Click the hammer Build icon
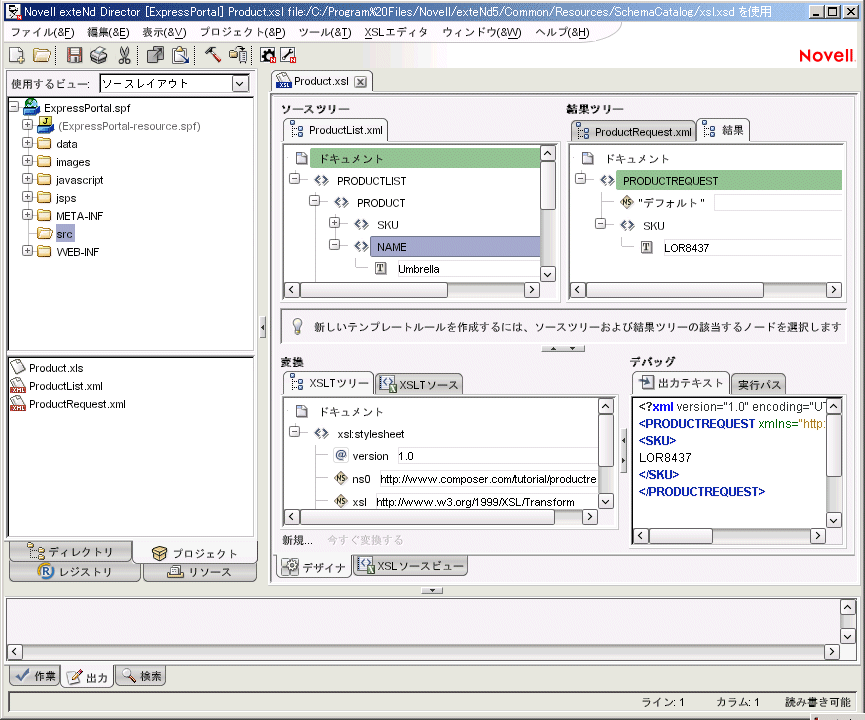Viewport: 865px width, 720px height. click(x=213, y=55)
